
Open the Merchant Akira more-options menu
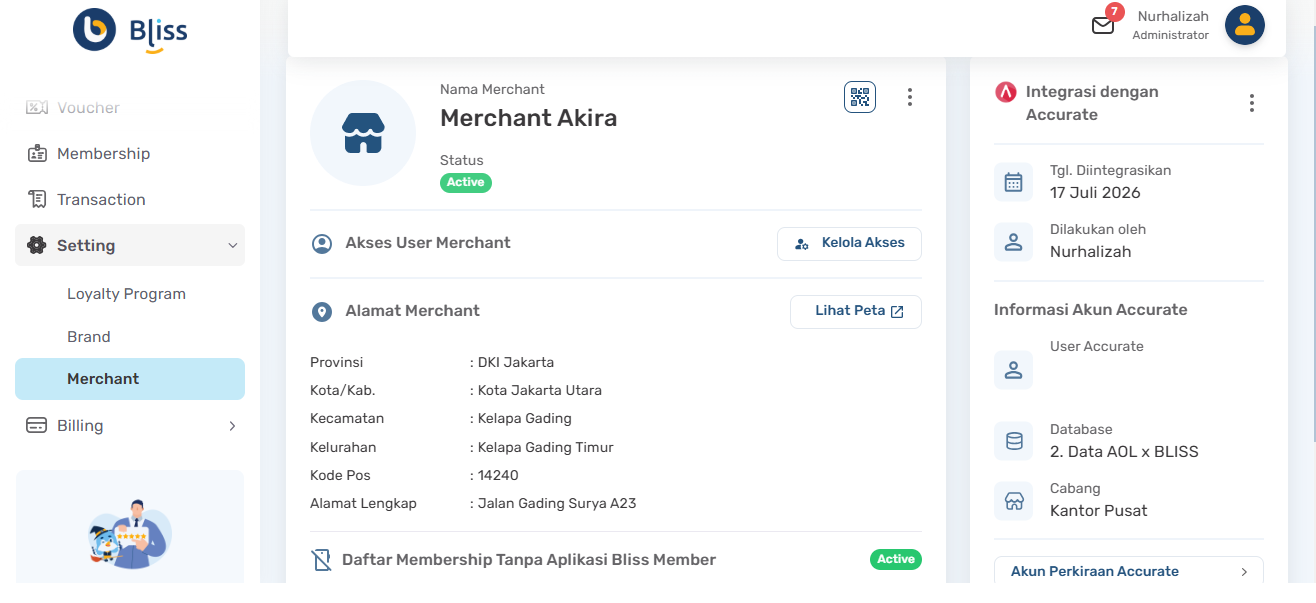(909, 97)
